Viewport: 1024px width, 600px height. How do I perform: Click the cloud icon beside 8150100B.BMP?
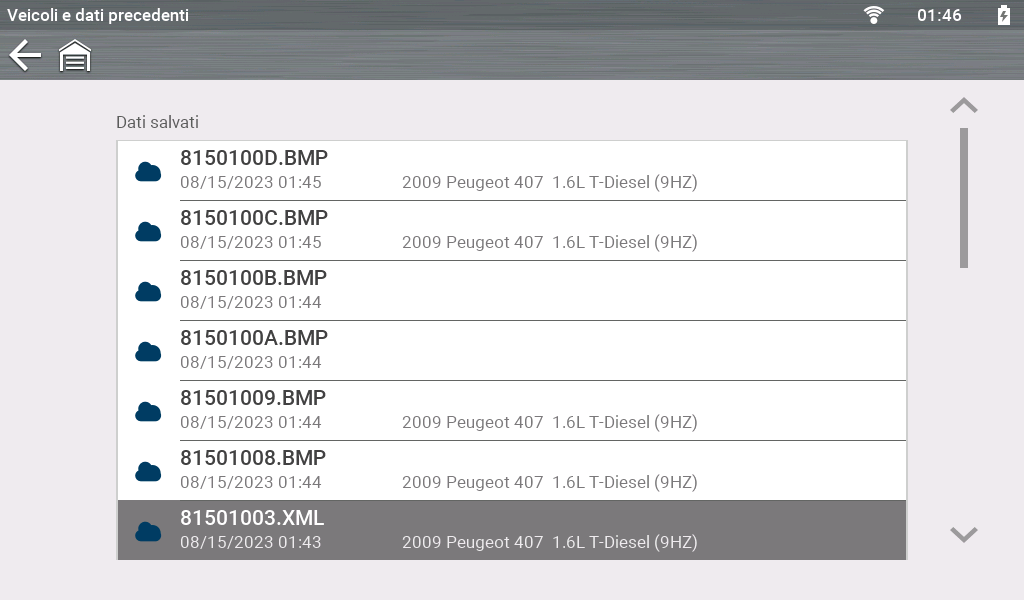pos(148,291)
